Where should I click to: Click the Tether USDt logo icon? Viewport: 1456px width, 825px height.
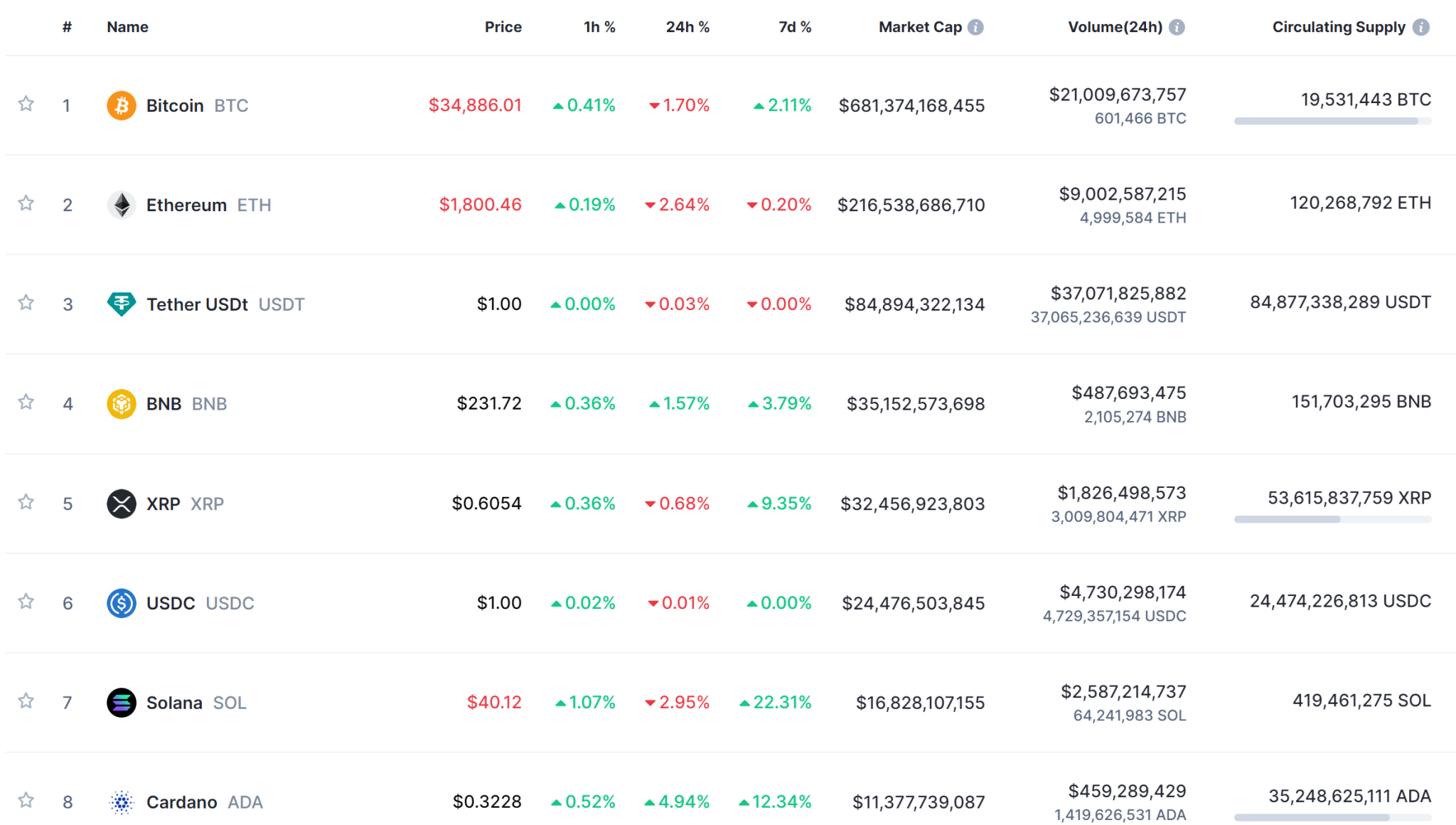click(122, 304)
